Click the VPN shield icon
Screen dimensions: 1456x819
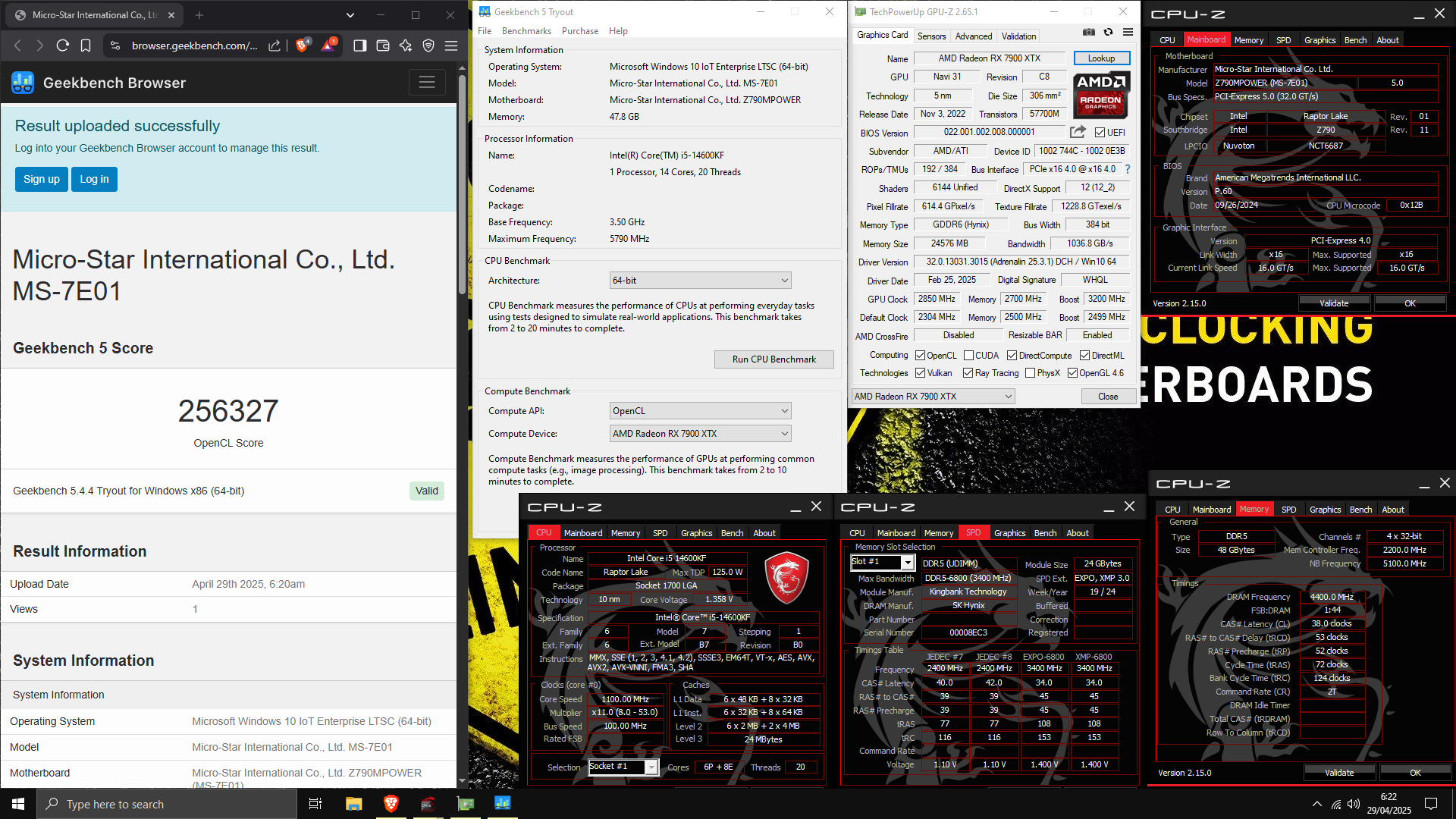click(x=428, y=45)
